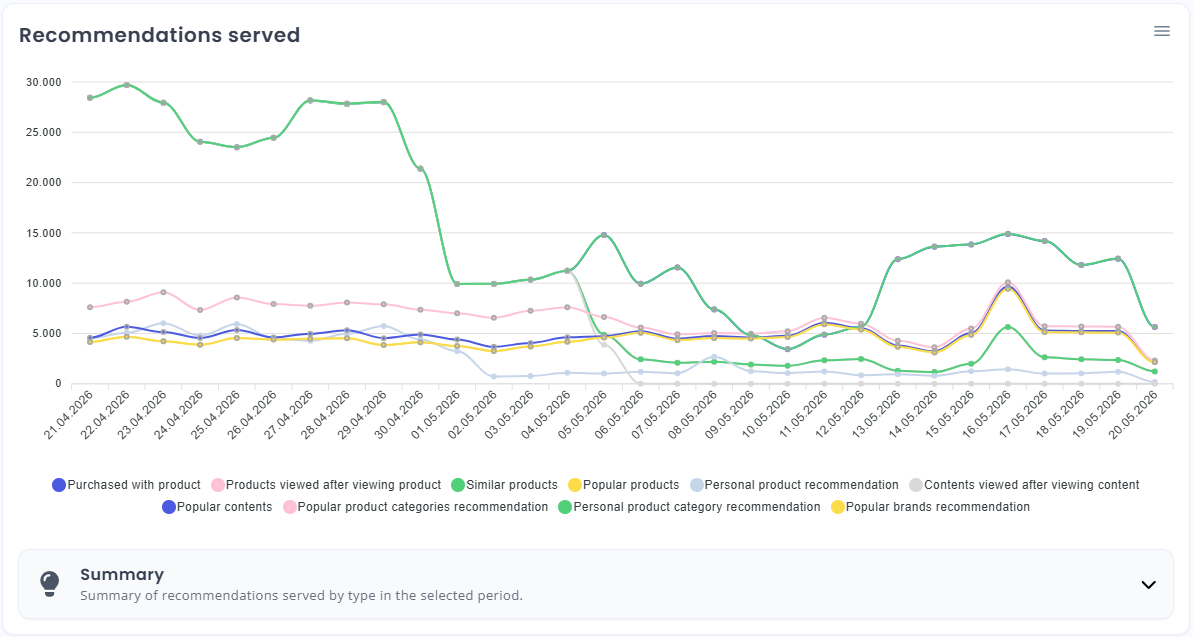Select Similar products data point on 22.04.2026
Screen dimensions: 1193x637
(126, 85)
